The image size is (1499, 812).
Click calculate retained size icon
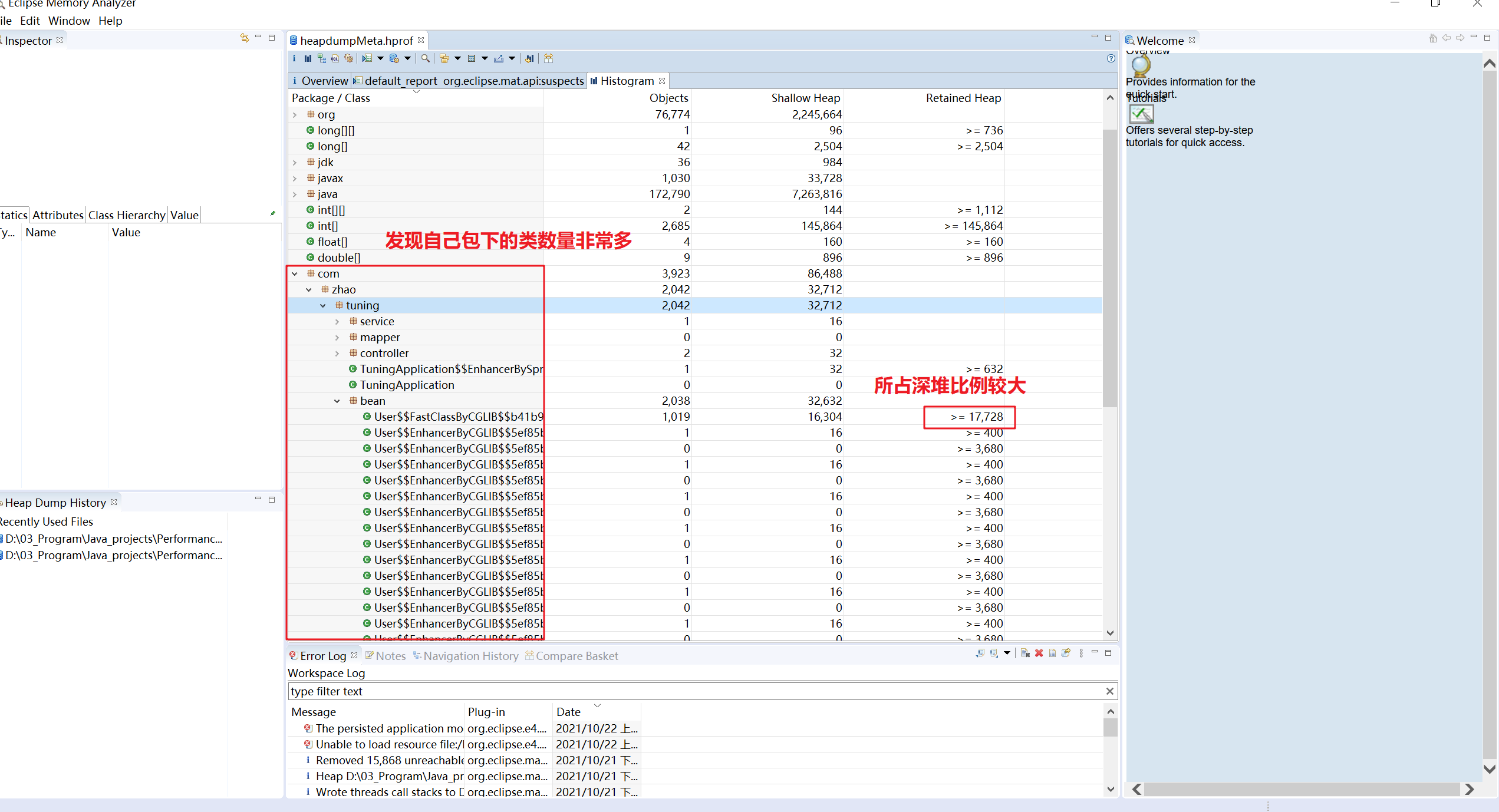[471, 58]
